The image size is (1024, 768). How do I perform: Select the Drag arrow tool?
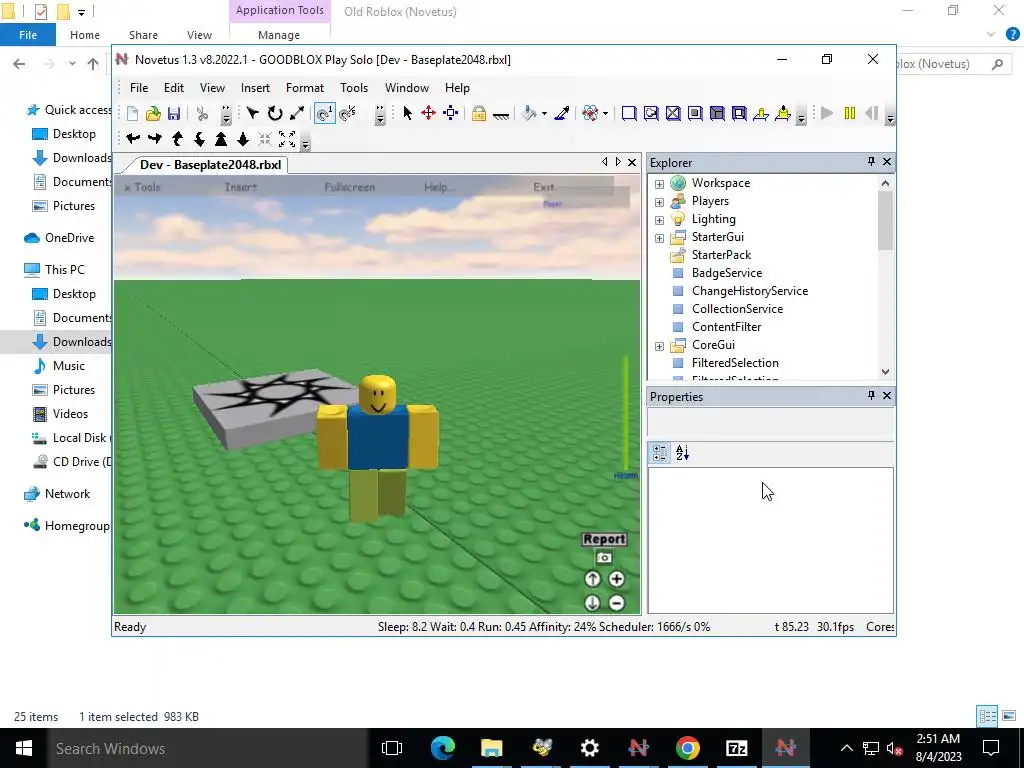(x=253, y=114)
